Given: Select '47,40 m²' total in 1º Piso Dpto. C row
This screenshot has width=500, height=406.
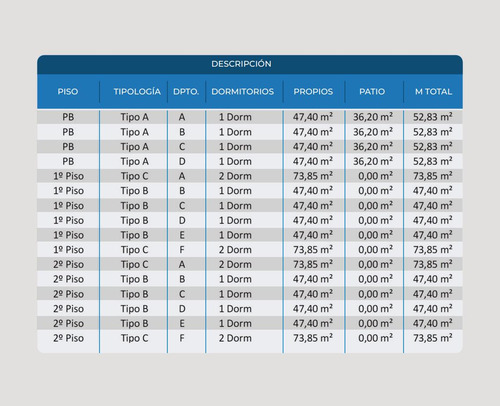Looking at the screenshot, I should coord(433,206).
